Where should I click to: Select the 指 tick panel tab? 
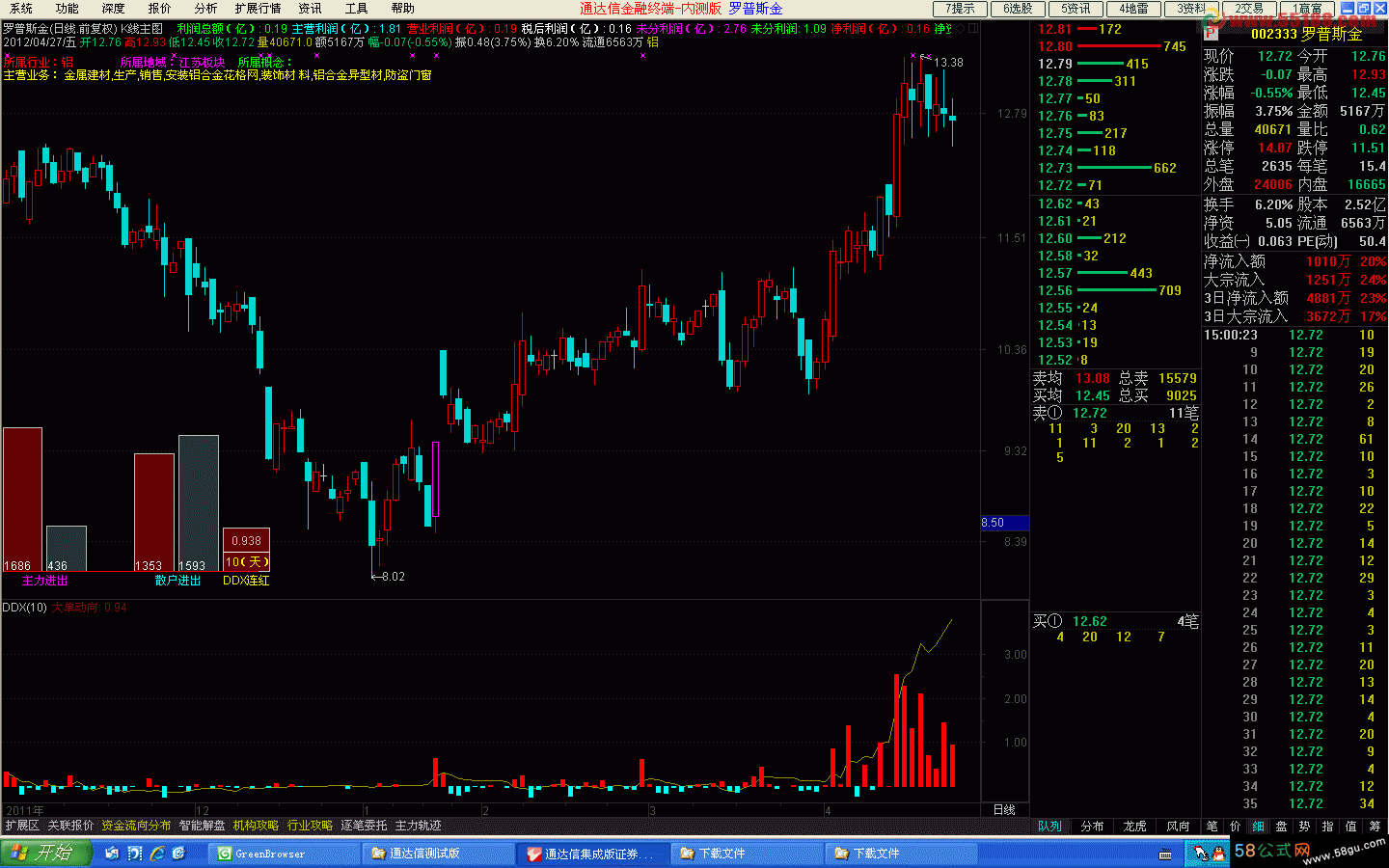1327,827
